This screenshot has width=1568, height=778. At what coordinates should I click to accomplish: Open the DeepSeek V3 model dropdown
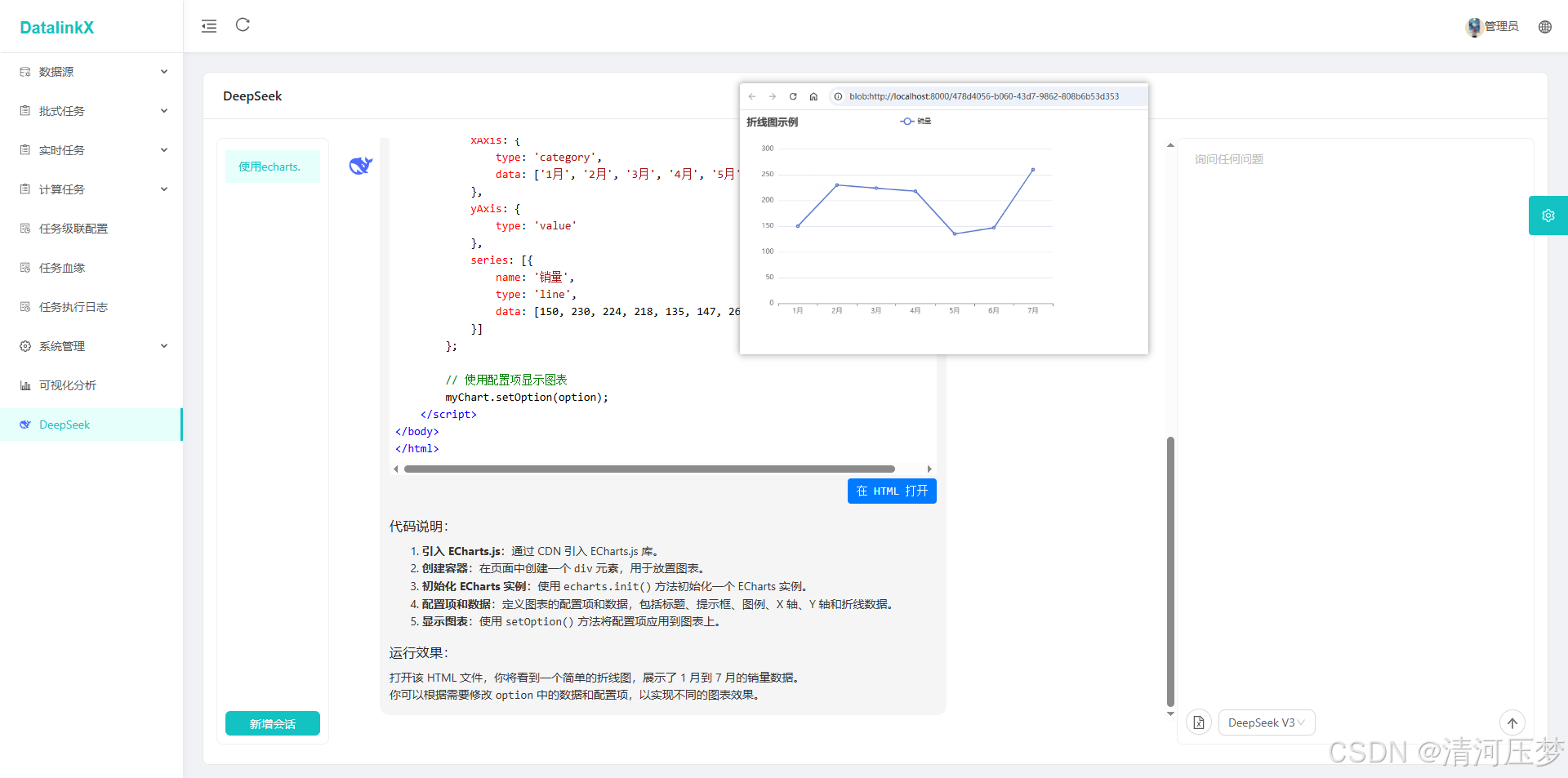(x=1267, y=722)
